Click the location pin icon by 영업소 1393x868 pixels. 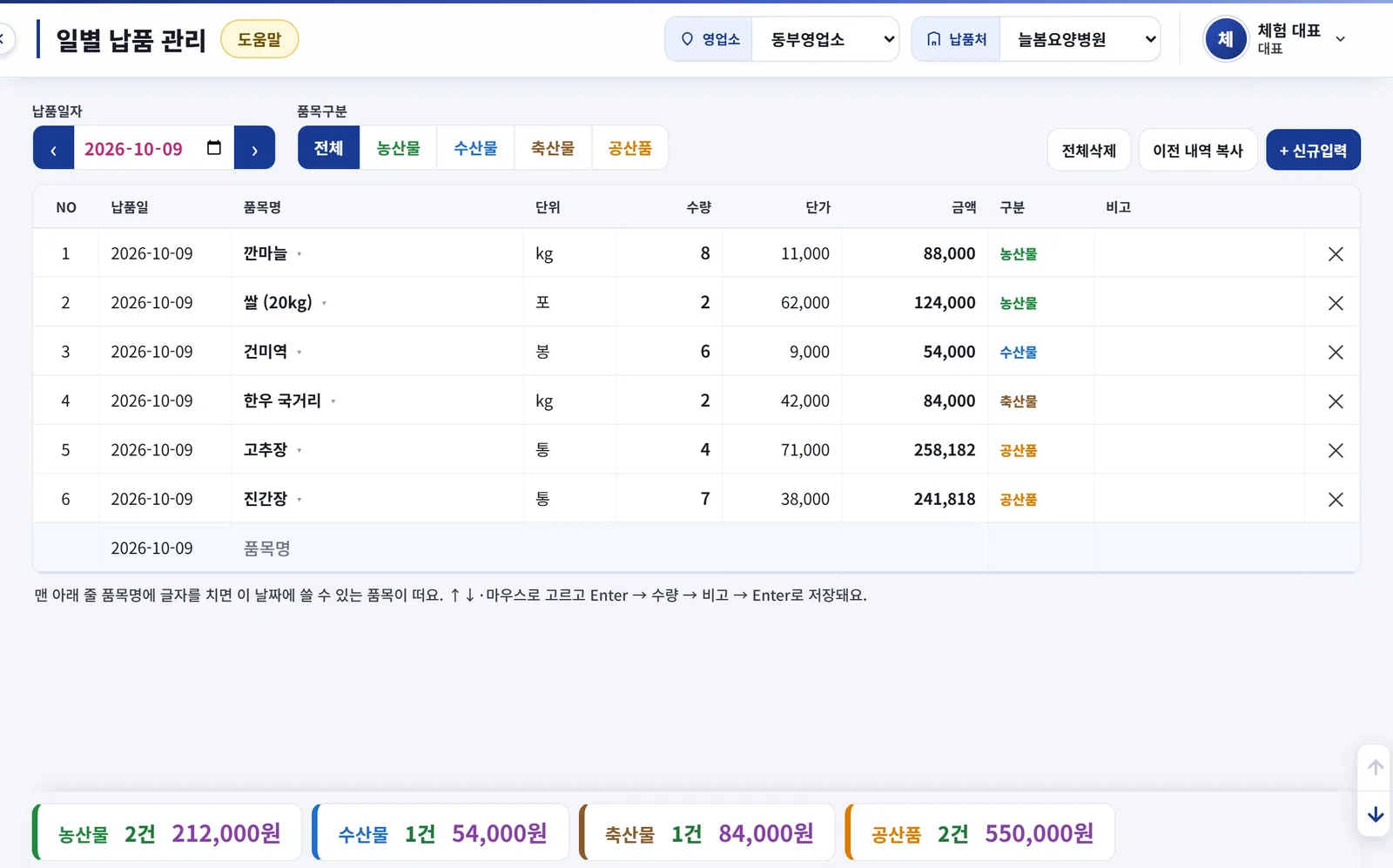click(687, 39)
